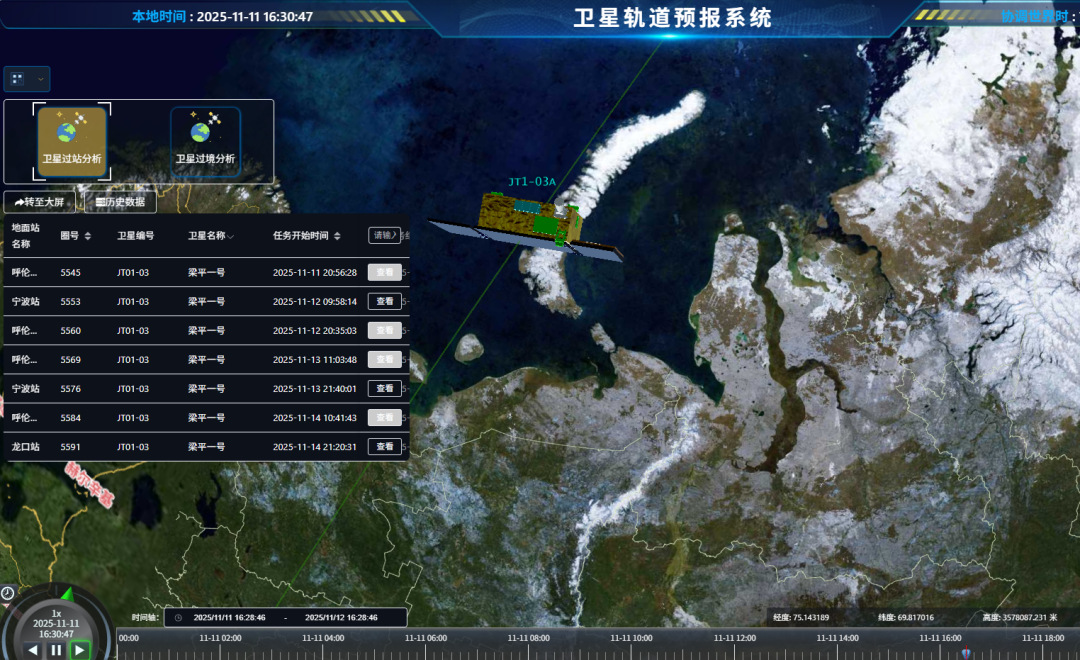Click the 转至大屏 button

39,202
